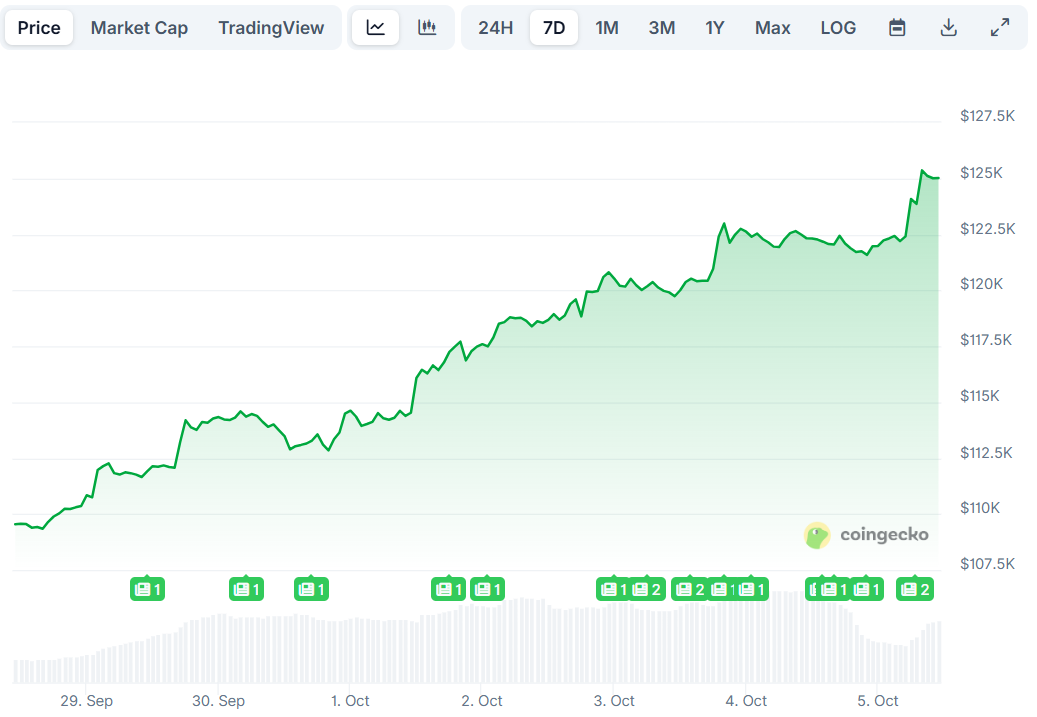Switch to the Market Cap tab
This screenshot has height=717, width=1037.
(139, 27)
